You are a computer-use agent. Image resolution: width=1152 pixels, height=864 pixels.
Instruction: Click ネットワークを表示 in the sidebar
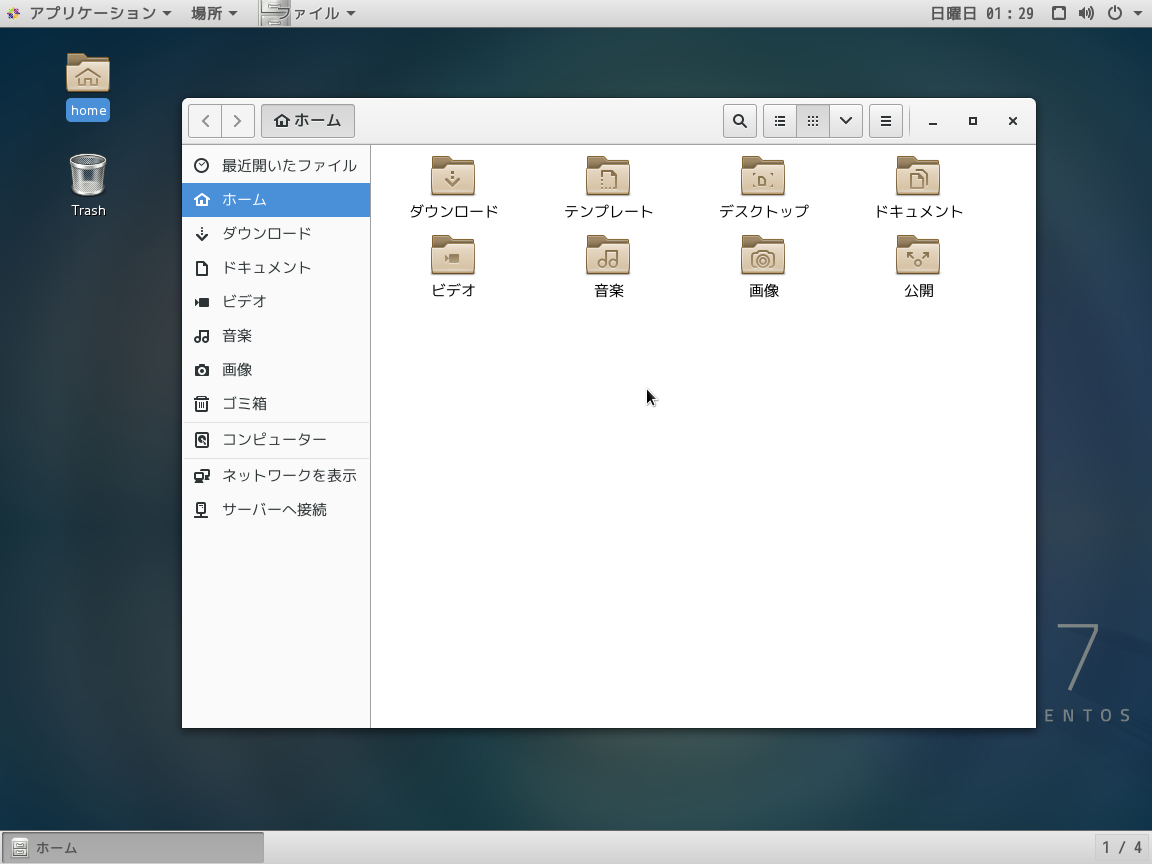tap(276, 475)
